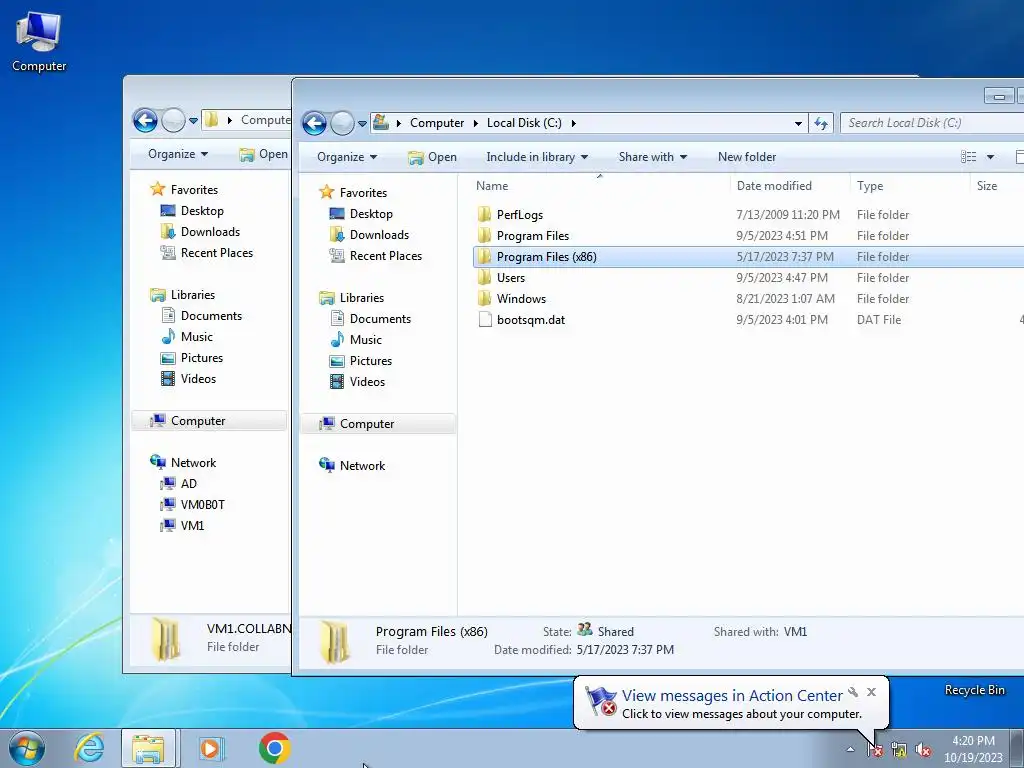The width and height of the screenshot is (1024, 768).
Task: Click Windows Explorer taskbar button
Action: point(148,748)
